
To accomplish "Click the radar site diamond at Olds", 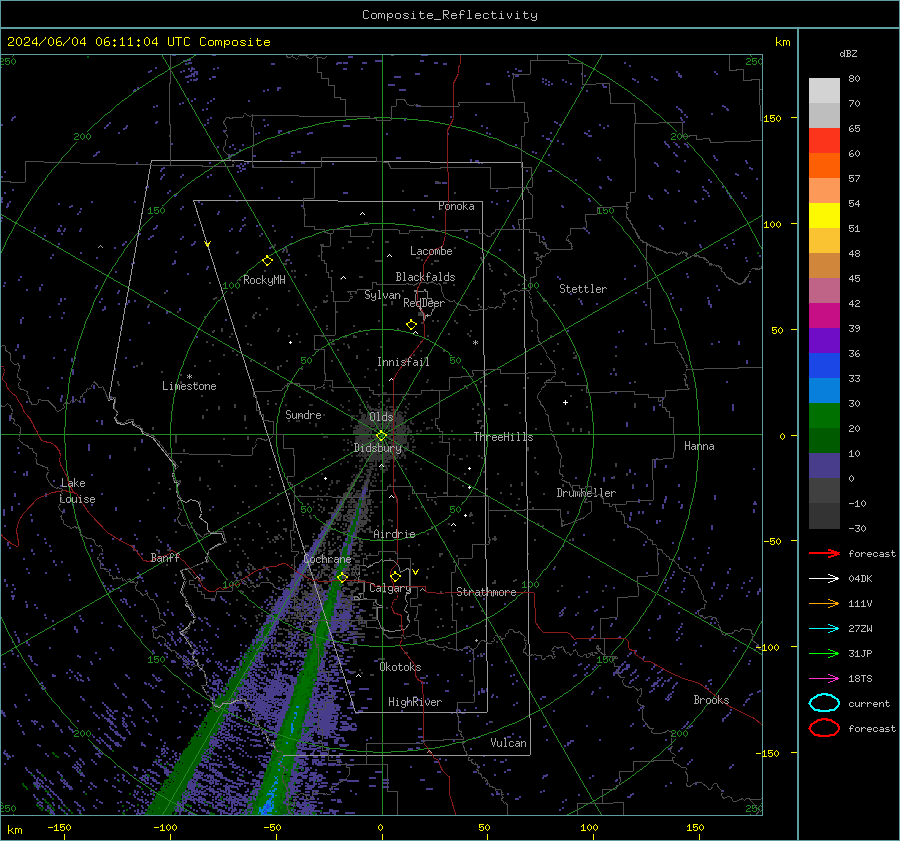I will [x=382, y=436].
